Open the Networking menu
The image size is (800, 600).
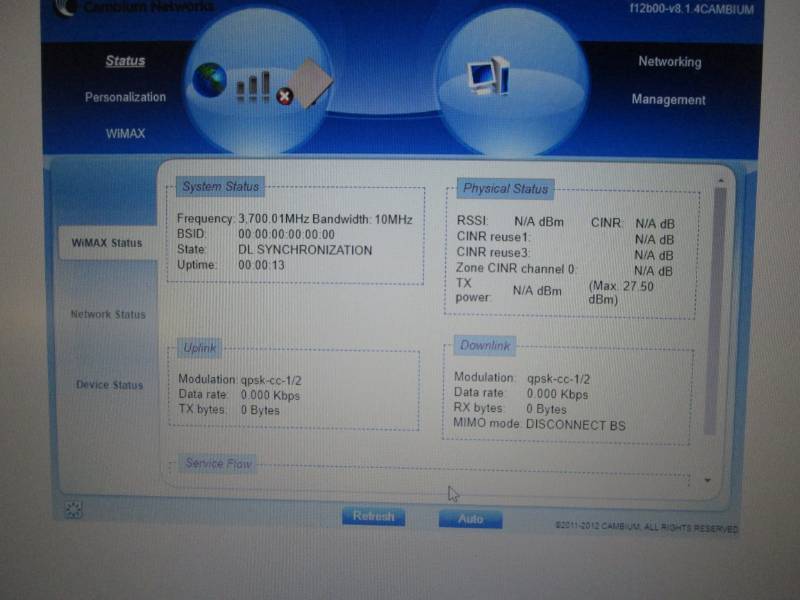670,62
